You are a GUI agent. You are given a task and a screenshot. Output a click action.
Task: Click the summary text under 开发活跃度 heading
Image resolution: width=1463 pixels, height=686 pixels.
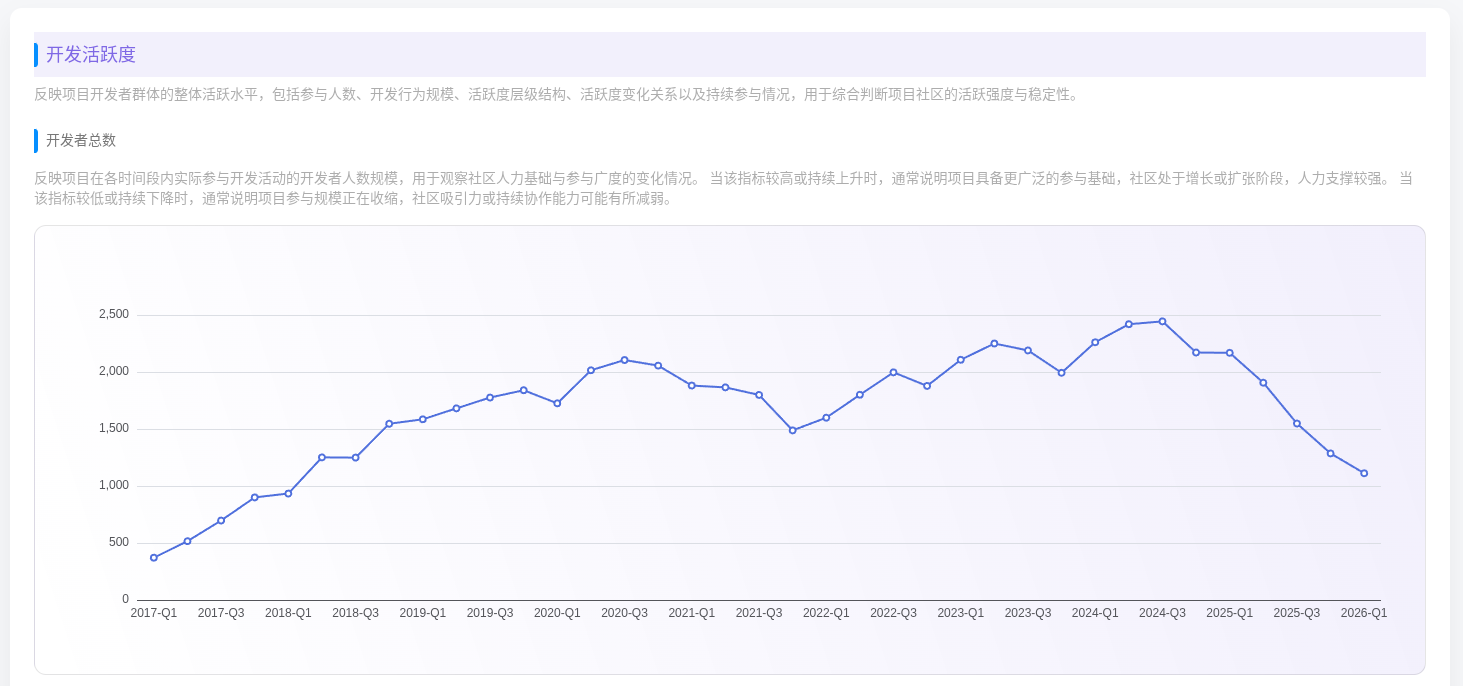pyautogui.click(x=557, y=95)
